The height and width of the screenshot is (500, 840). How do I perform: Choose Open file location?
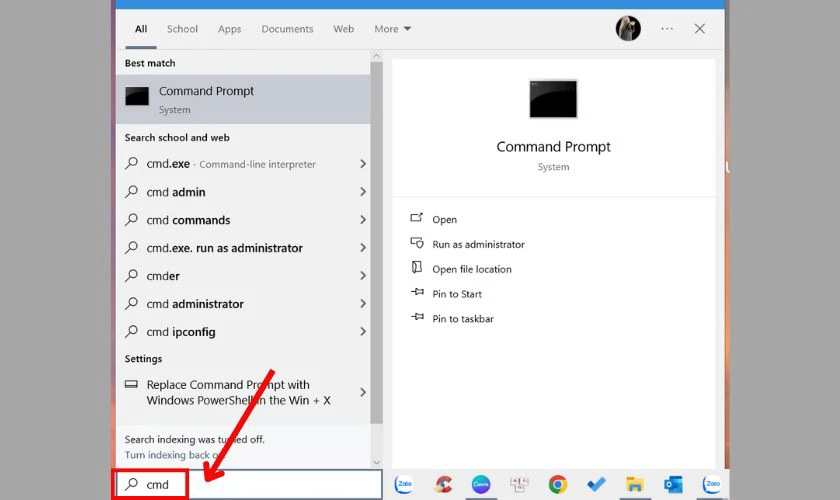[472, 269]
